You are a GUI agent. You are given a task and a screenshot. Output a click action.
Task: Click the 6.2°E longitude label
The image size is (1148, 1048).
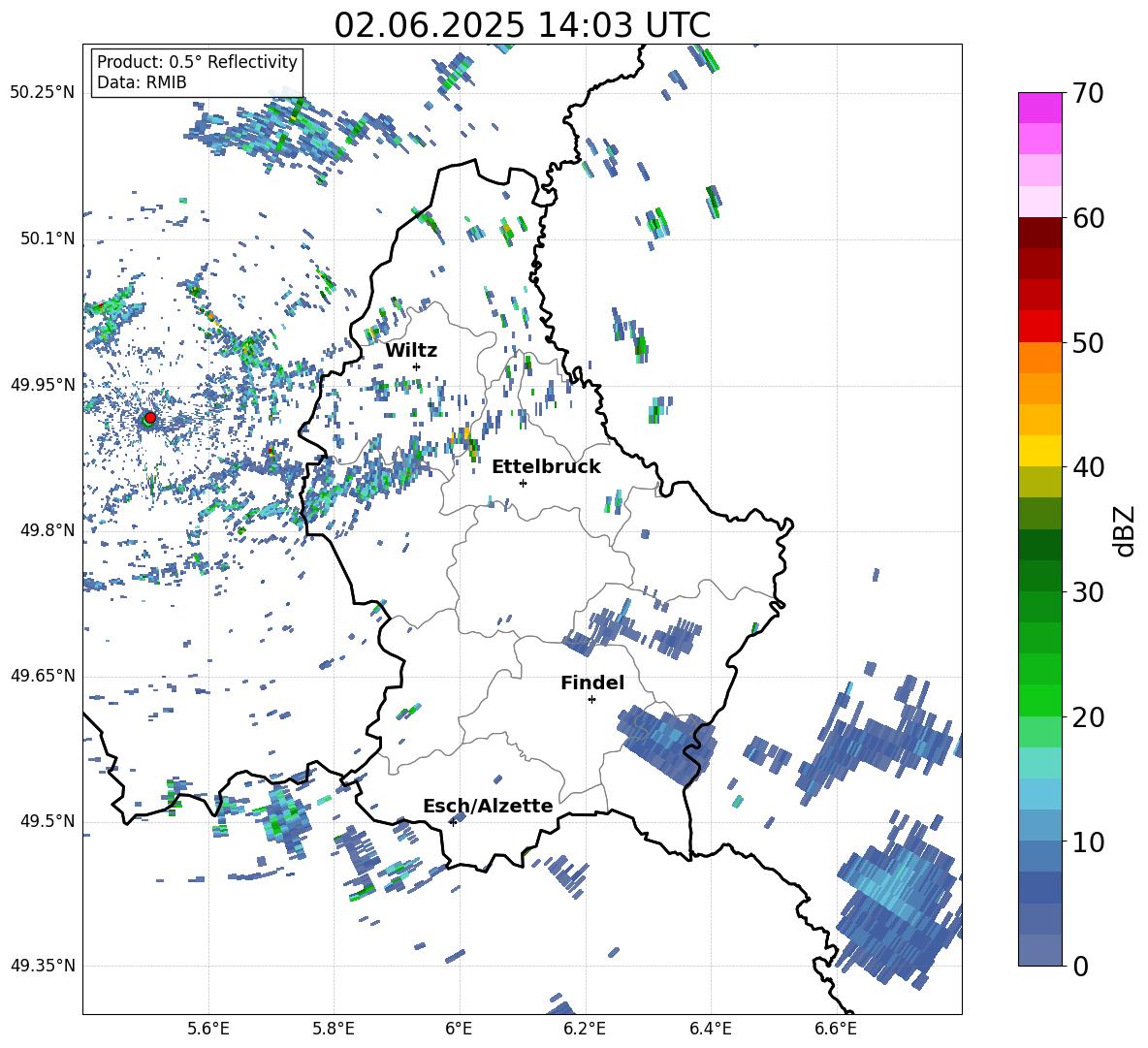[585, 1029]
